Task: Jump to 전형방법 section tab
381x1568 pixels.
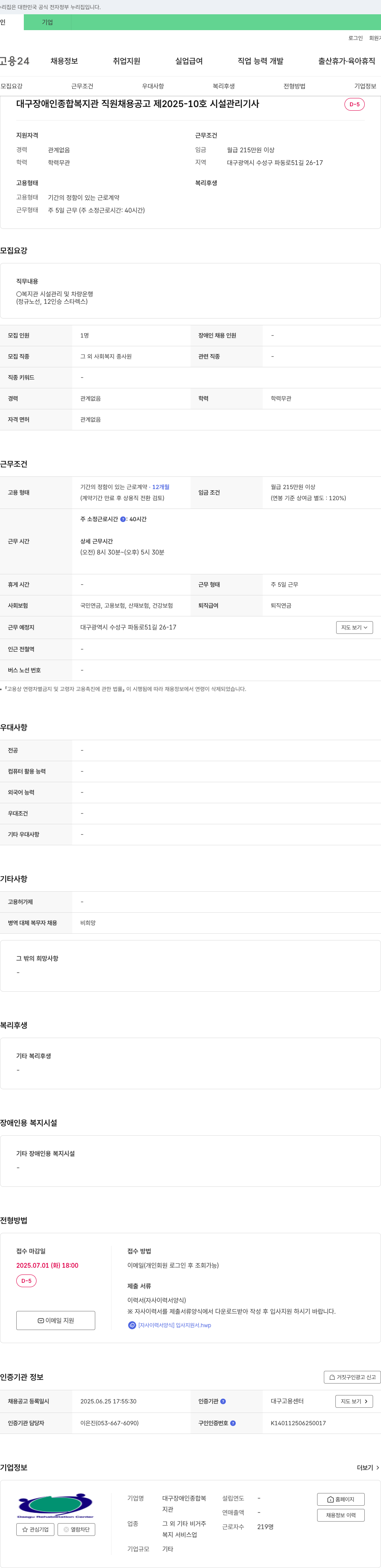Action: tap(294, 86)
